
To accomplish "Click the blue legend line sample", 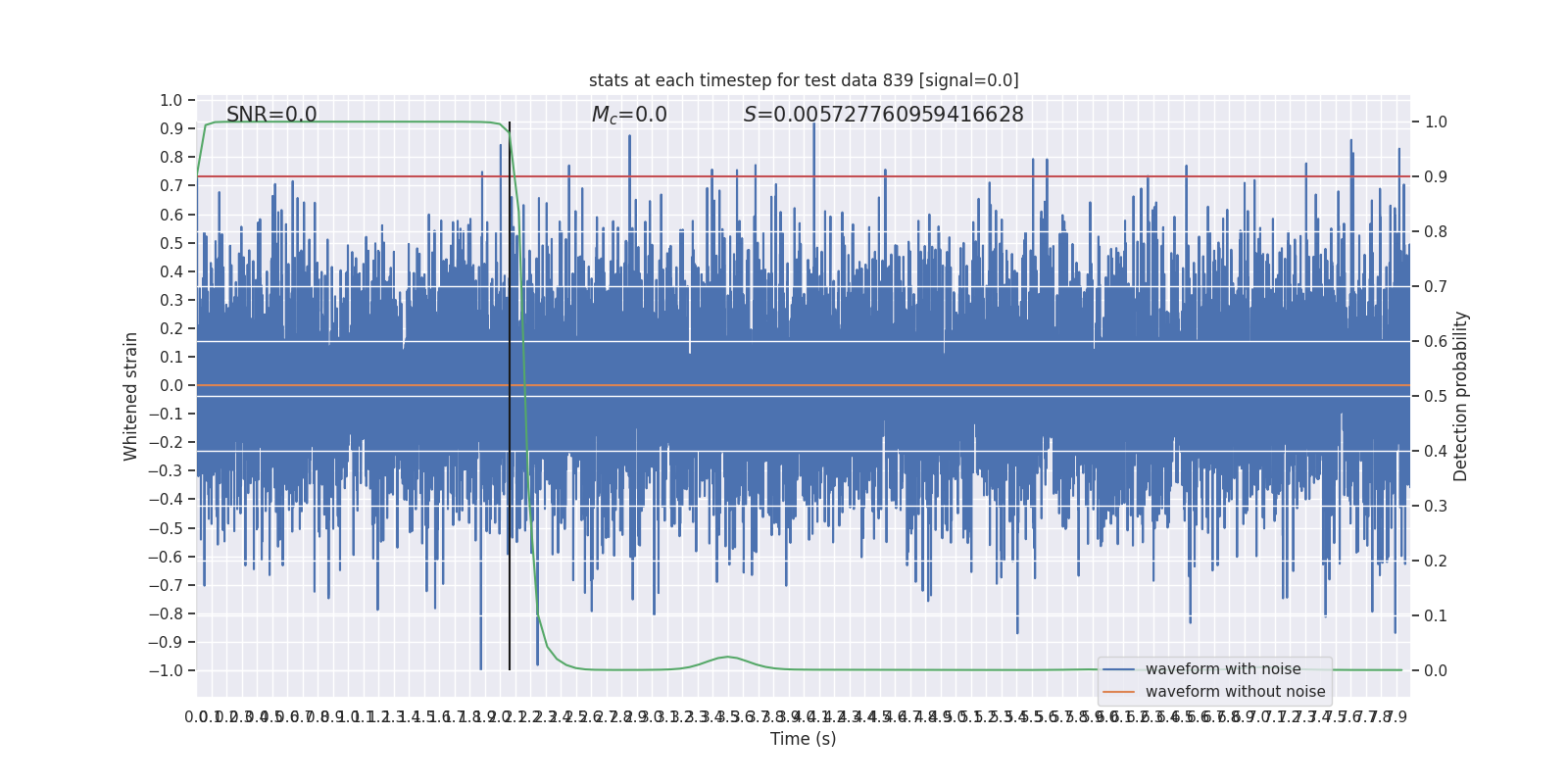I will tap(1118, 669).
